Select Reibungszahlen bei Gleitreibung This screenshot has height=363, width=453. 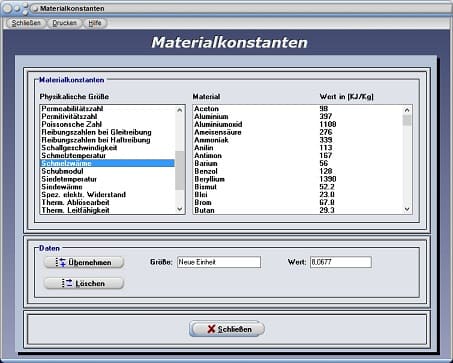tap(107, 132)
